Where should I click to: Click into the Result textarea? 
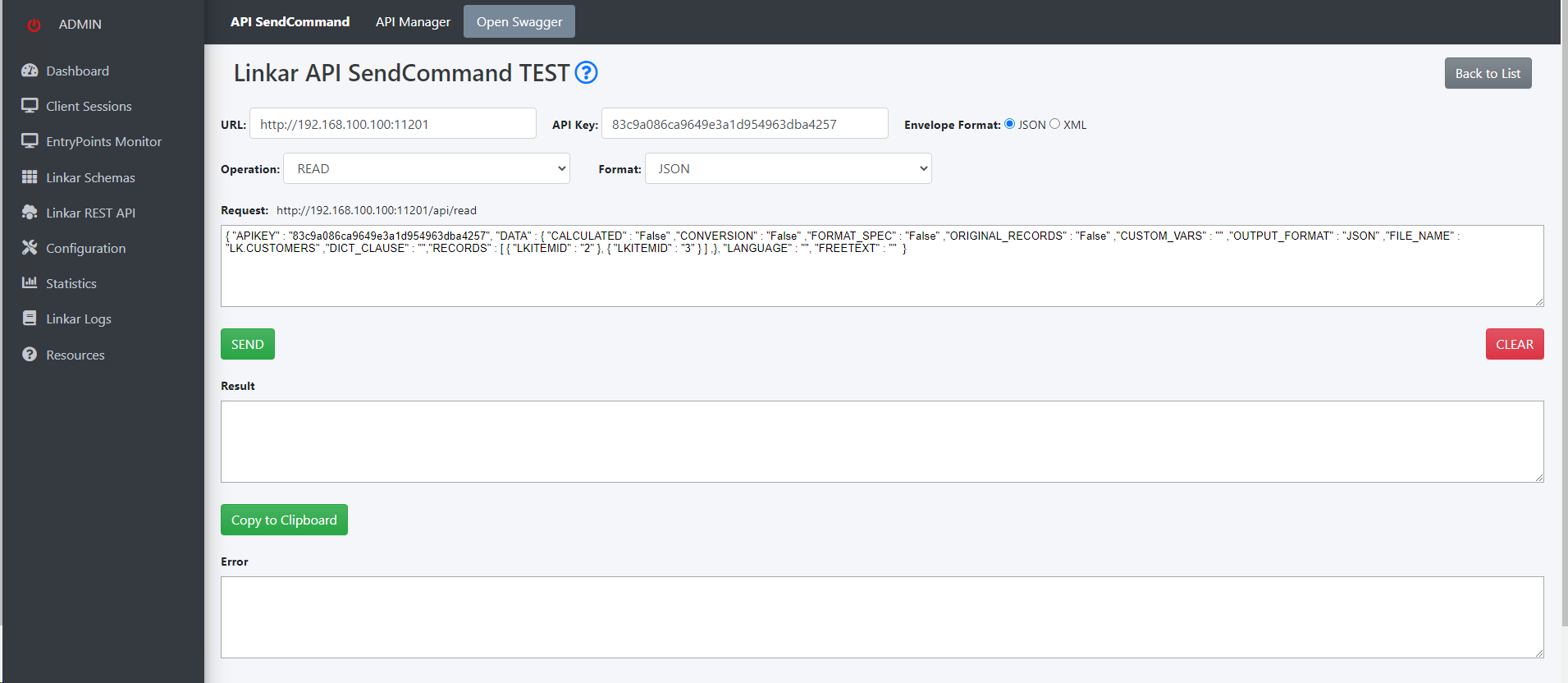(882, 442)
